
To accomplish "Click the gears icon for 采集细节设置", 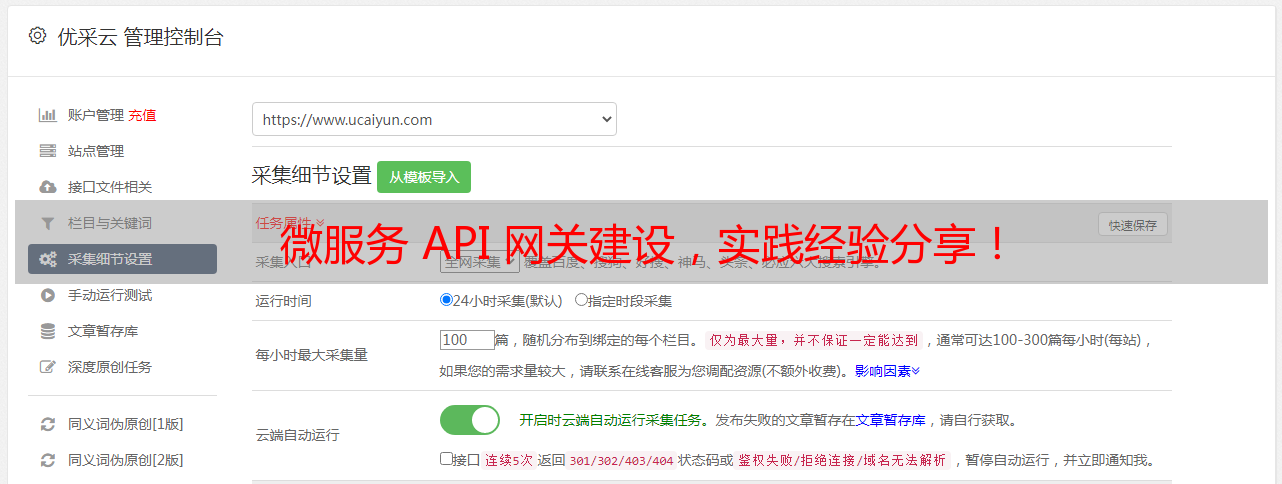I will pyautogui.click(x=48, y=259).
